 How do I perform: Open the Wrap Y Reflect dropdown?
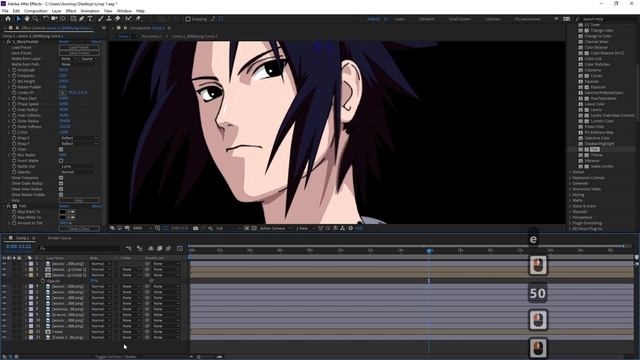point(79,144)
